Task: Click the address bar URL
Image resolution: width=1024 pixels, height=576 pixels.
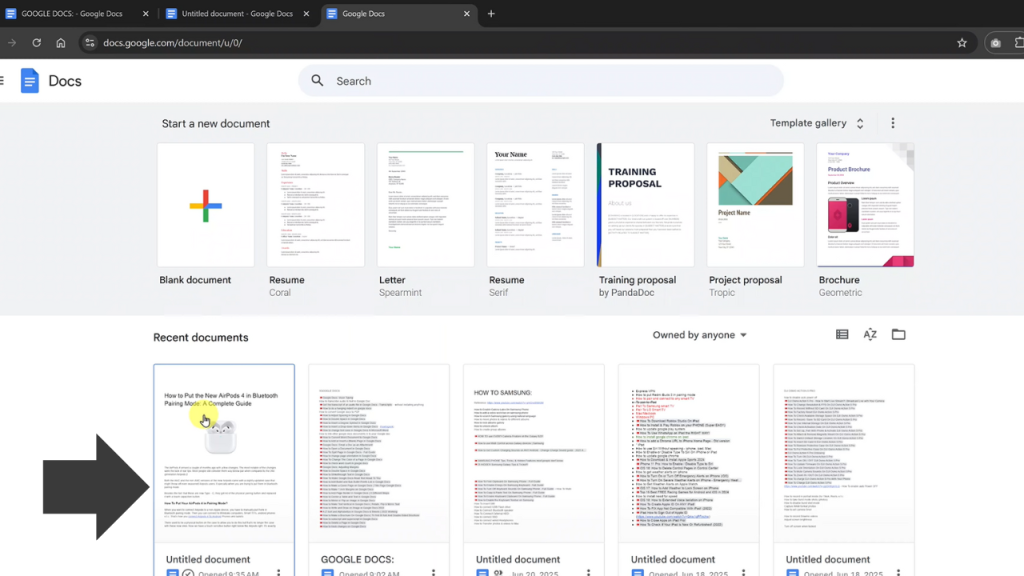Action: 172,43
